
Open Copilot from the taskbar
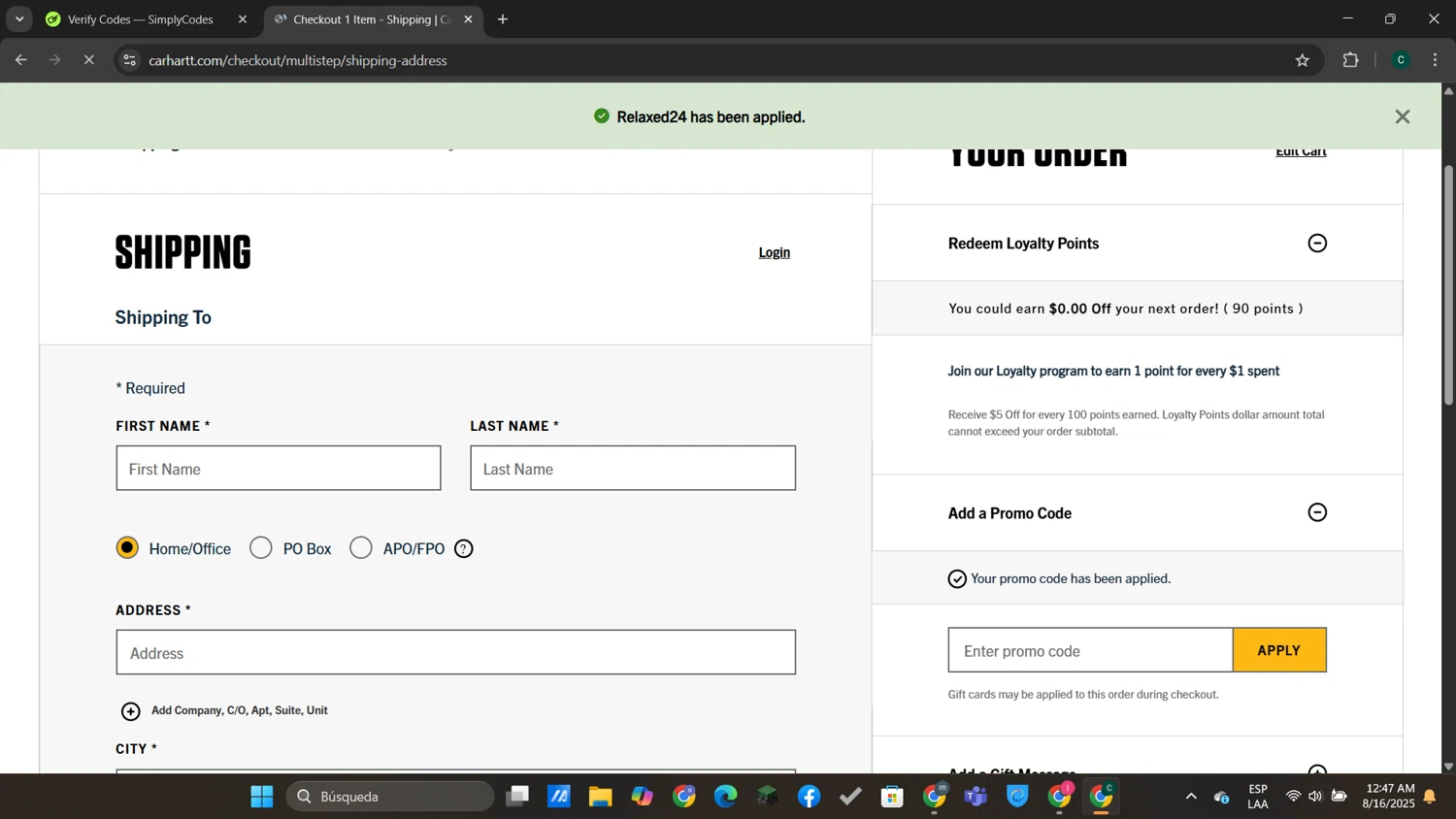tap(643, 797)
